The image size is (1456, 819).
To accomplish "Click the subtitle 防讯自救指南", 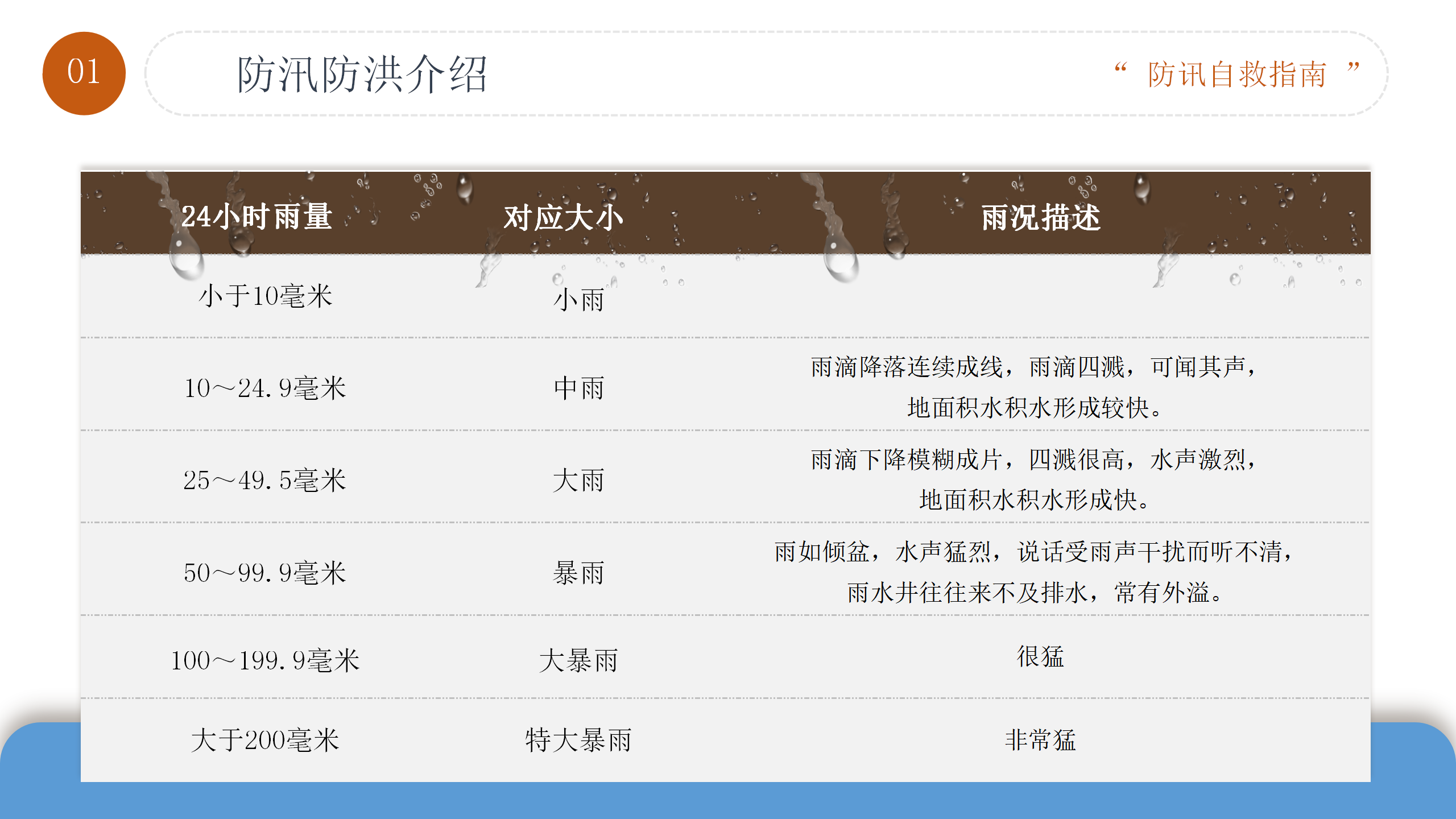I will (x=1238, y=75).
